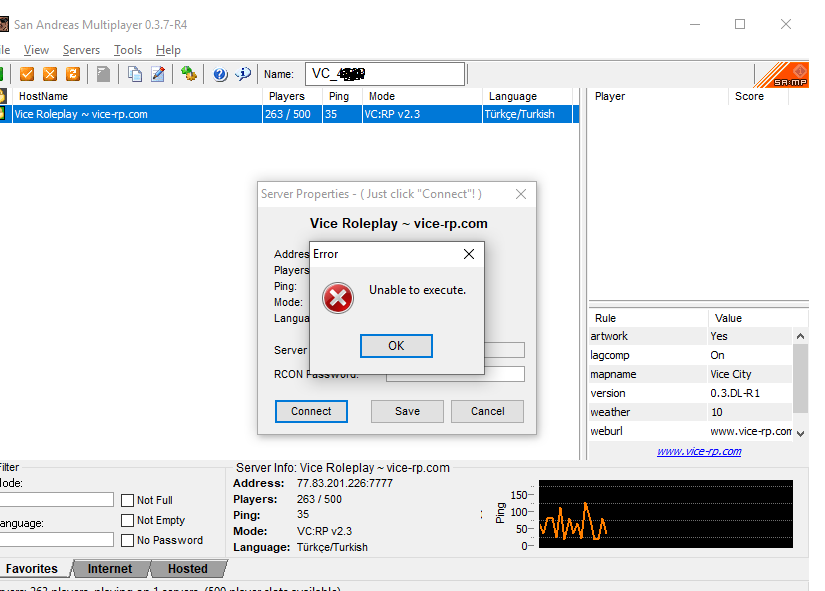This screenshot has width=825, height=591.
Task: Sort by the Ping column header
Action: point(342,96)
